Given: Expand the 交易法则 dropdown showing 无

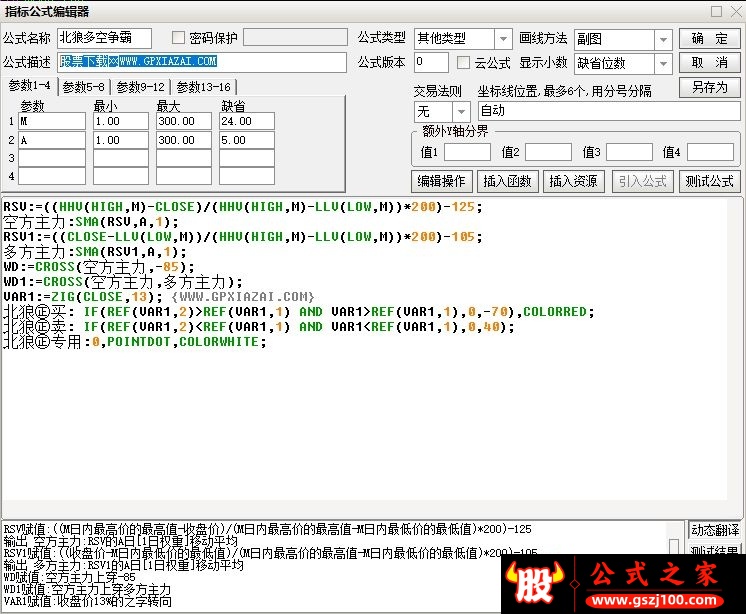Looking at the screenshot, I should (461, 111).
